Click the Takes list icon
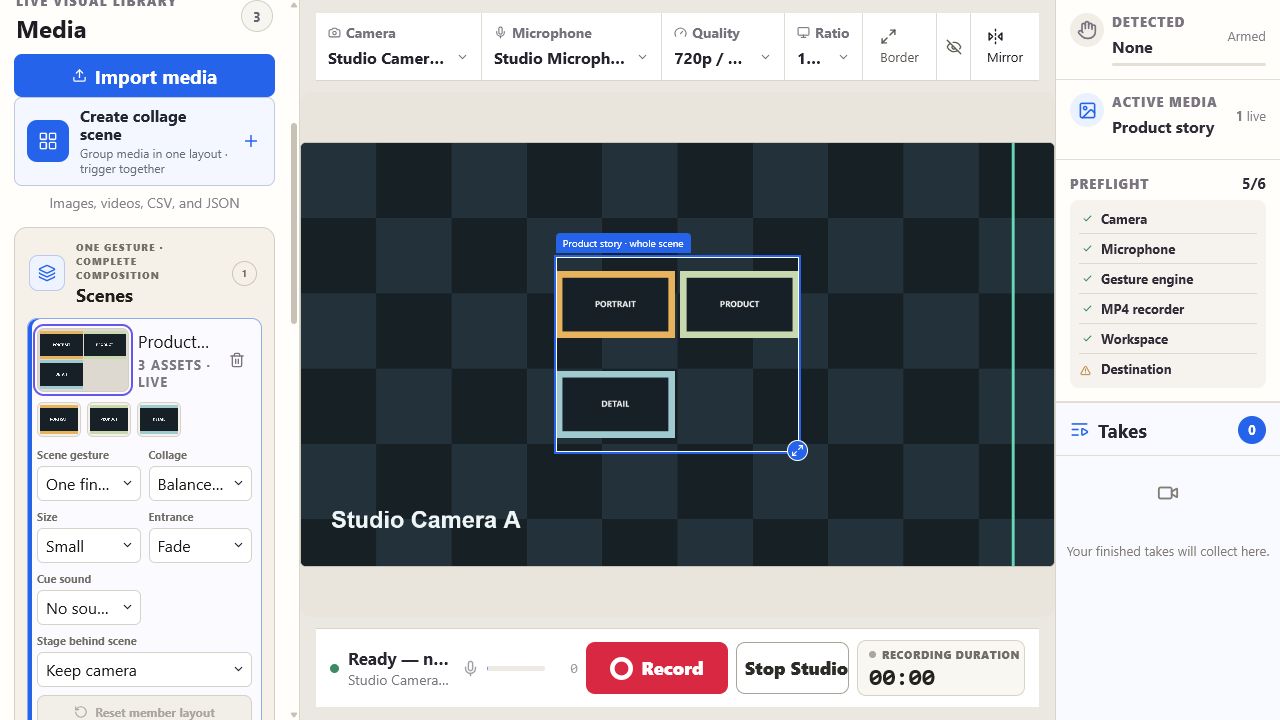The height and width of the screenshot is (720, 1280). click(x=1079, y=431)
